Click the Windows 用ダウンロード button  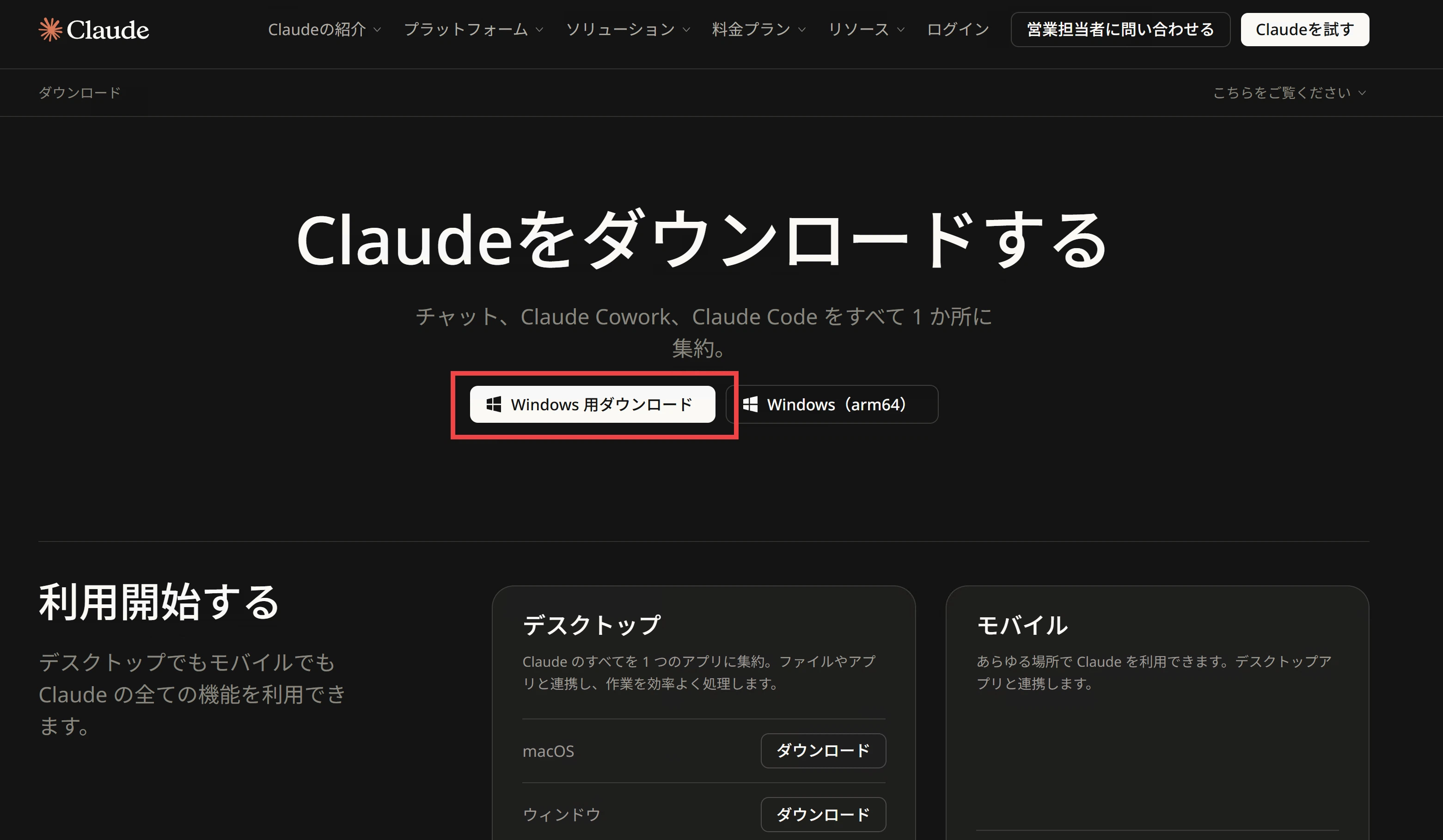coord(592,404)
